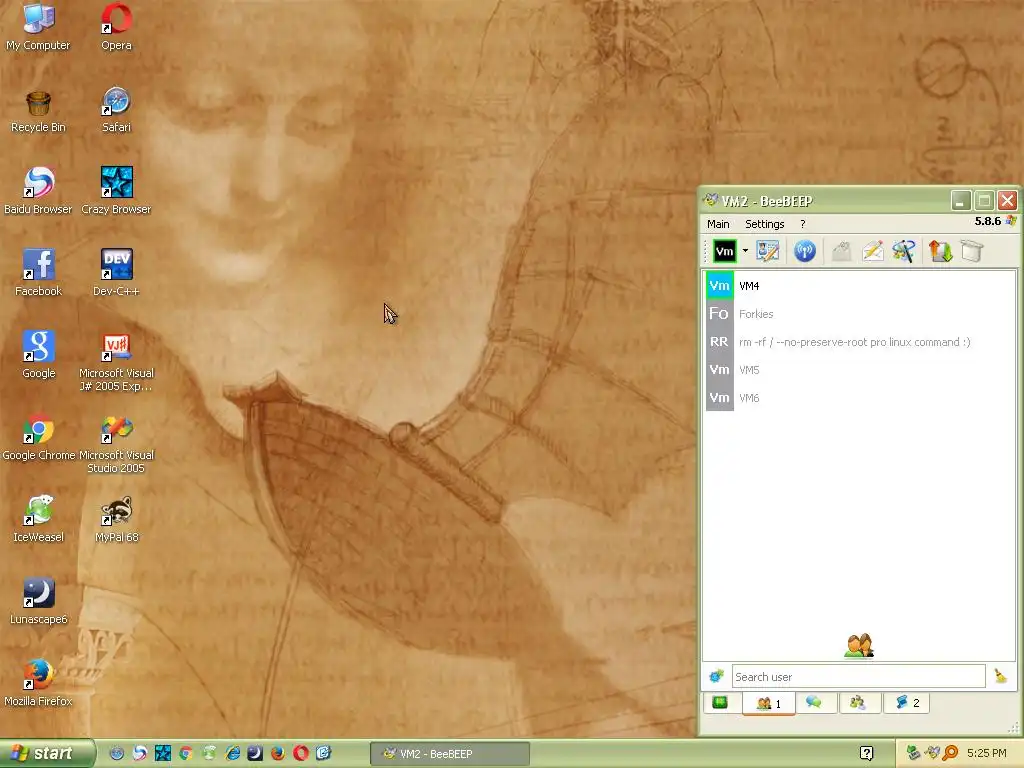Image resolution: width=1024 pixels, height=768 pixels.
Task: Select the Dev-C++ desktop shortcut
Action: point(116,273)
